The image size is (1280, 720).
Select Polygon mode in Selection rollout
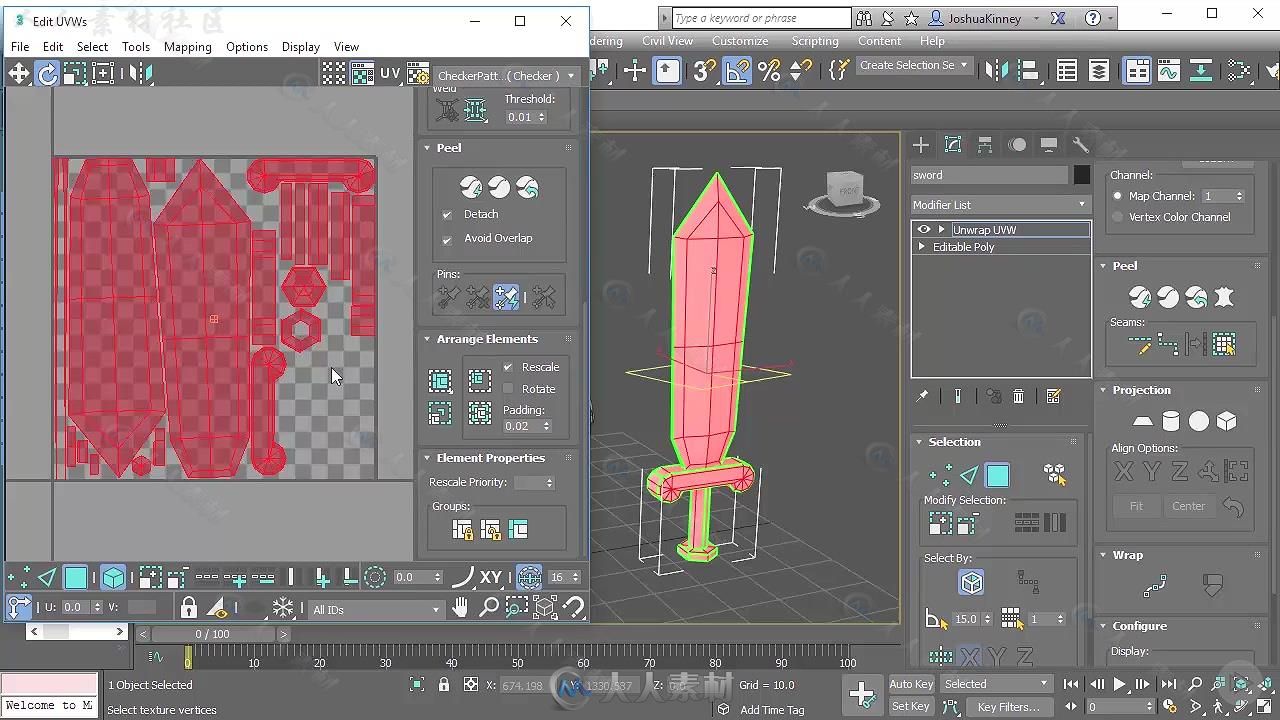997,475
